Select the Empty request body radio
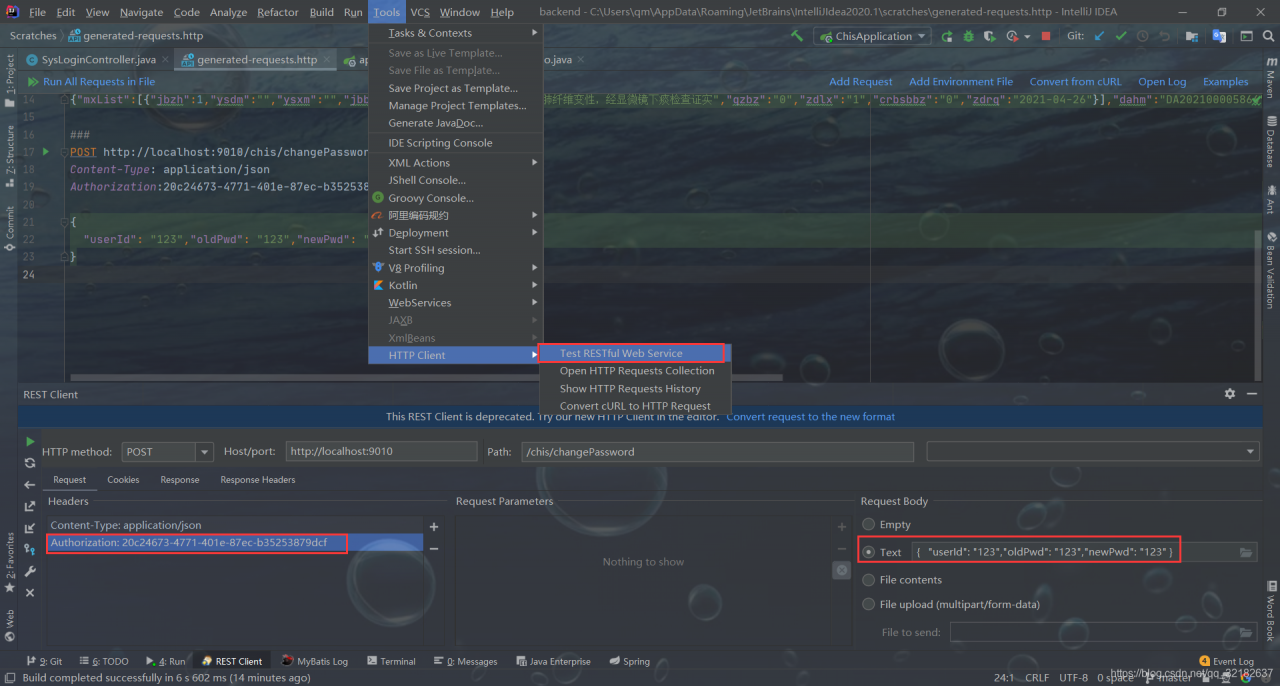 click(x=868, y=524)
